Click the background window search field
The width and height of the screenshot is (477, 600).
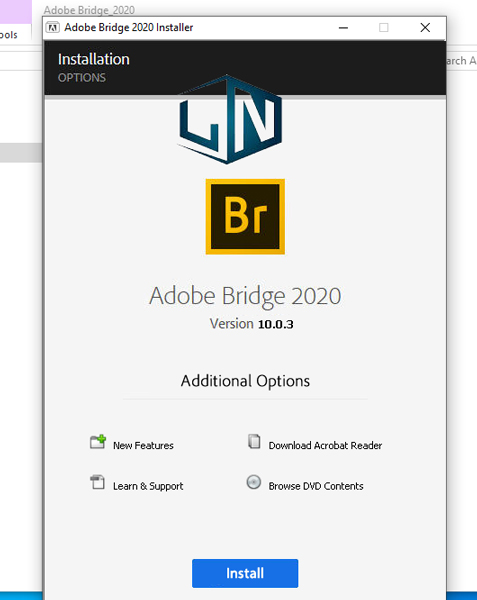click(x=462, y=60)
